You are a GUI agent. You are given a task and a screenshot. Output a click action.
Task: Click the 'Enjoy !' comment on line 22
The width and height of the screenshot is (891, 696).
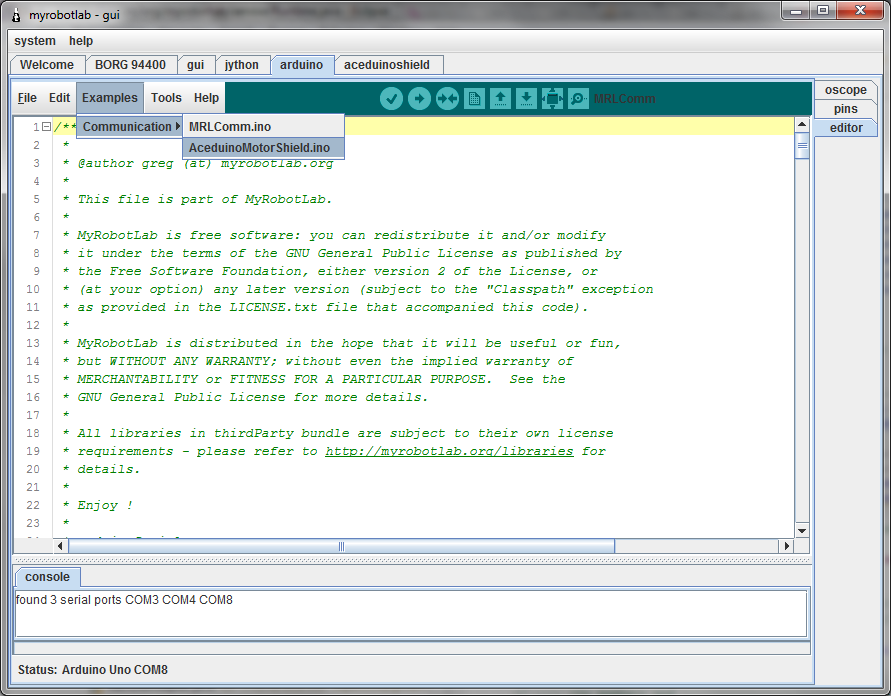(105, 505)
